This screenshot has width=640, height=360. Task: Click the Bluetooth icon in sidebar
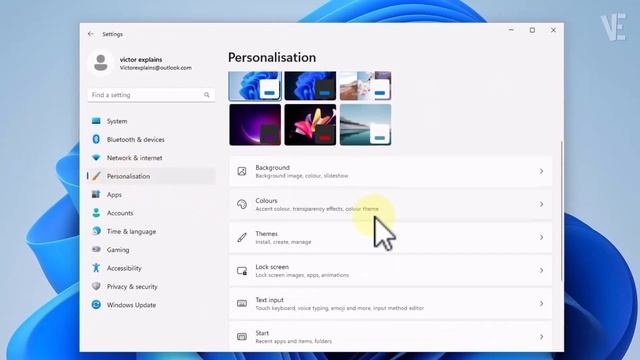[96, 139]
